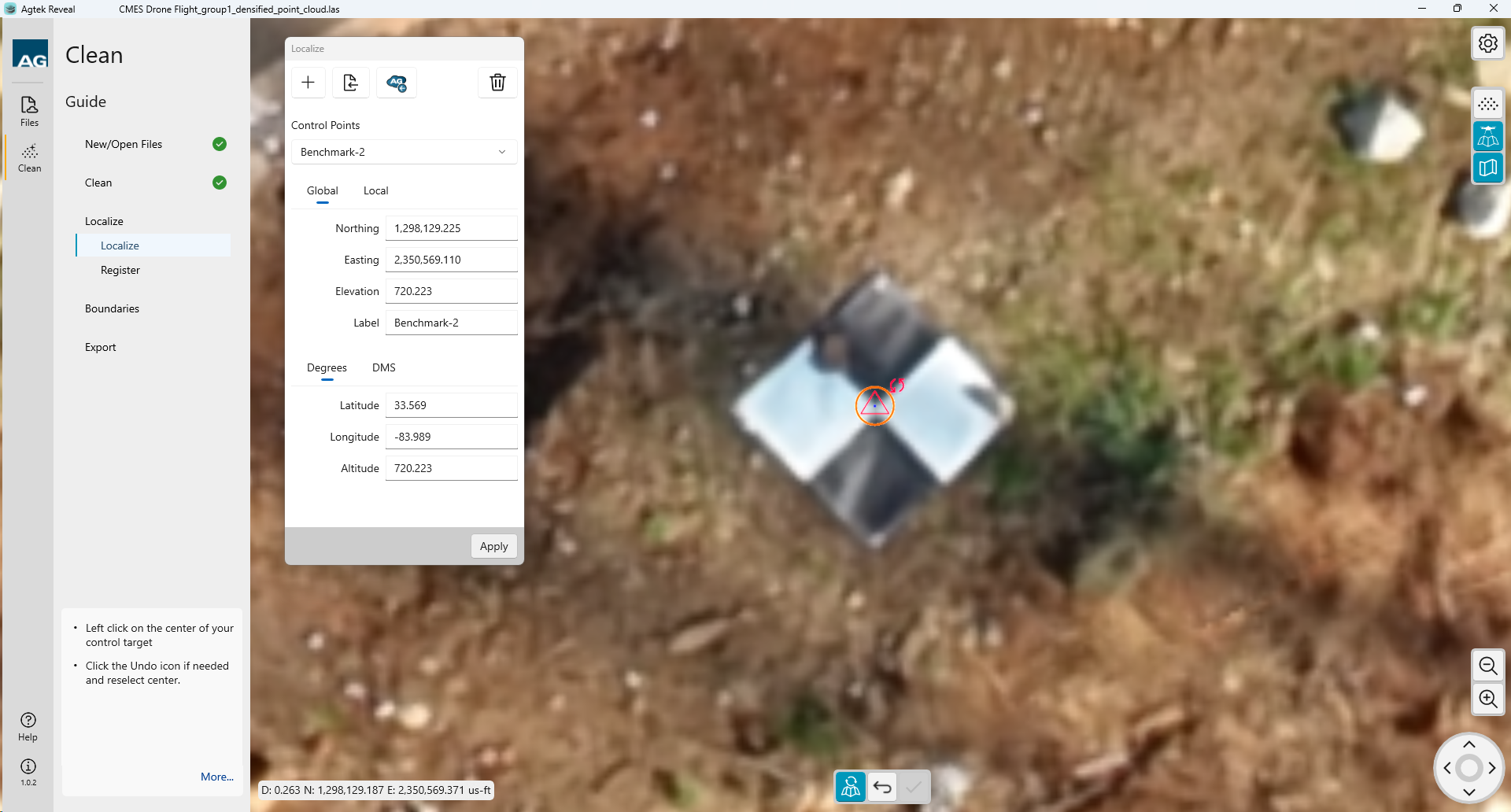Screen dimensions: 1511x812
Task: Zoom out using the magnifier minus icon
Action: 1487,666
